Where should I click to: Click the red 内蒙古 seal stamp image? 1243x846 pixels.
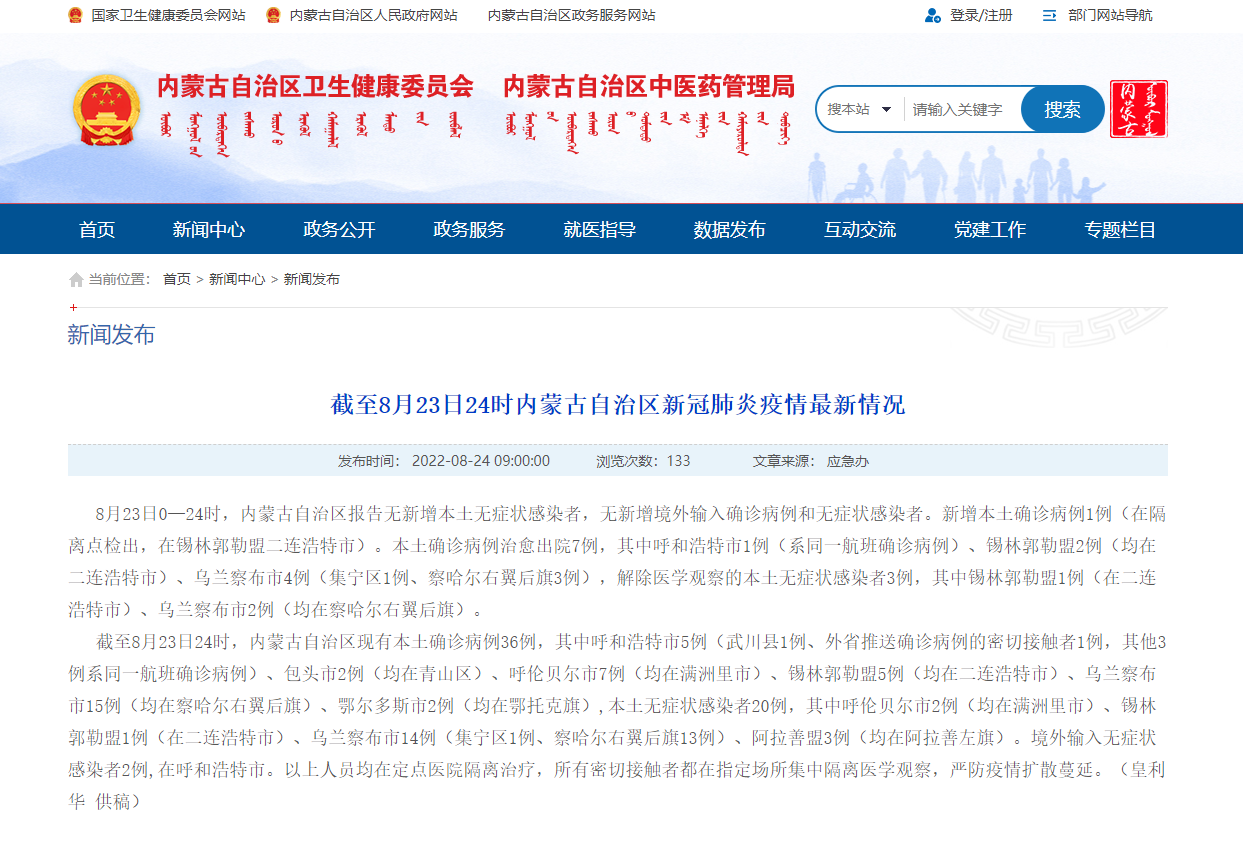tap(1138, 109)
